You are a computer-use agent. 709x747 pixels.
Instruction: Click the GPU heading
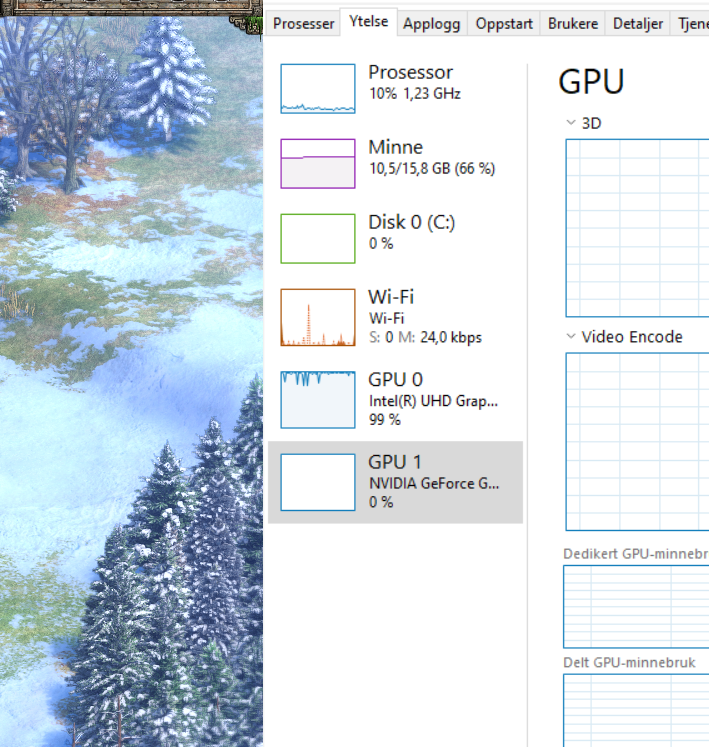coord(591,81)
